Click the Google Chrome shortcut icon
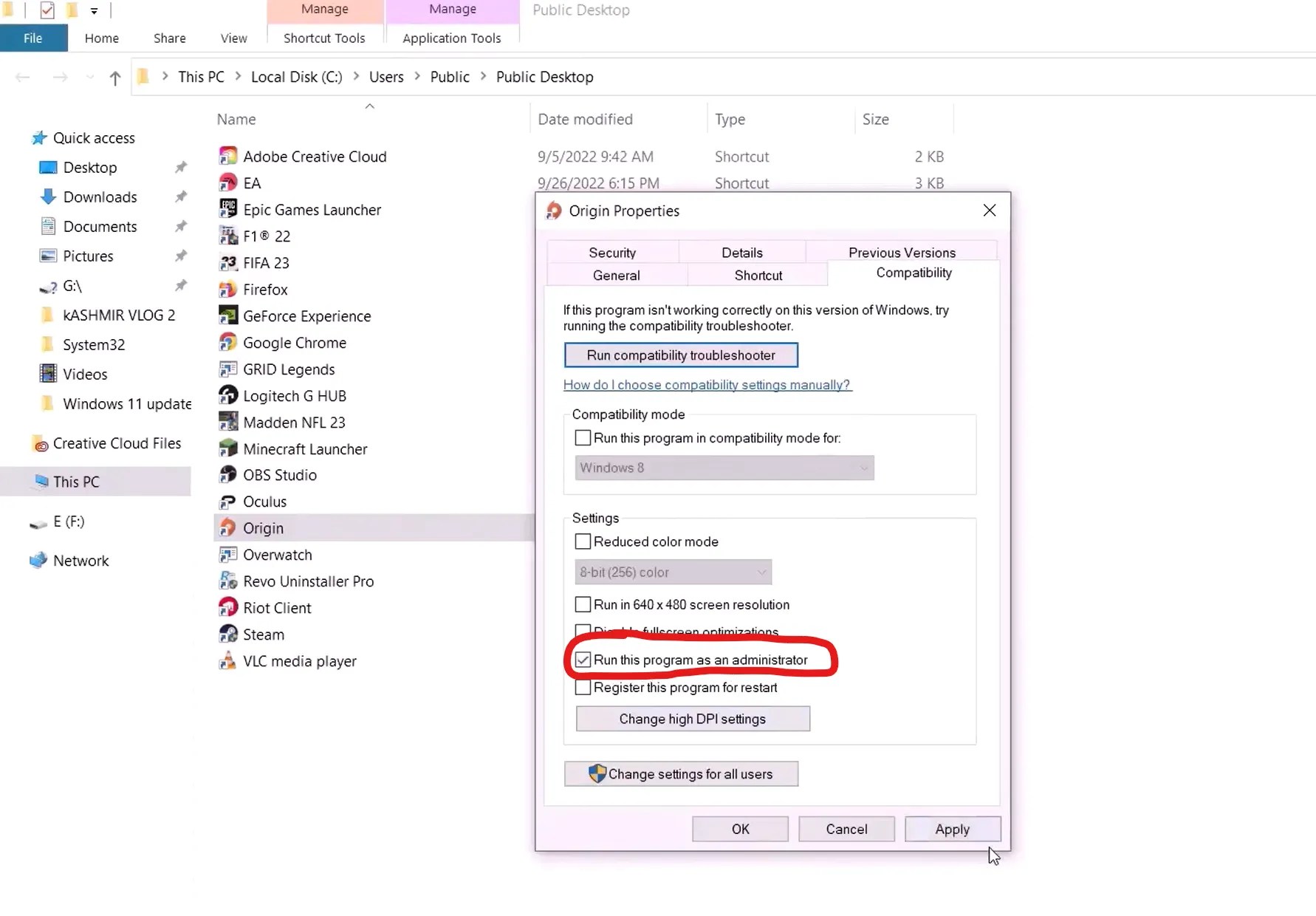1316x916 pixels. pyautogui.click(x=228, y=342)
